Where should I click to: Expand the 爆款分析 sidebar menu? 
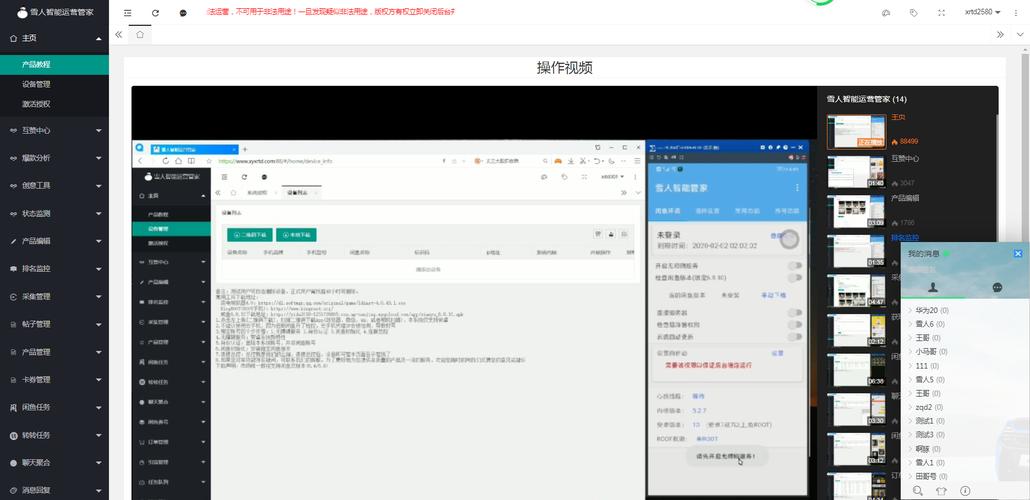point(54,158)
